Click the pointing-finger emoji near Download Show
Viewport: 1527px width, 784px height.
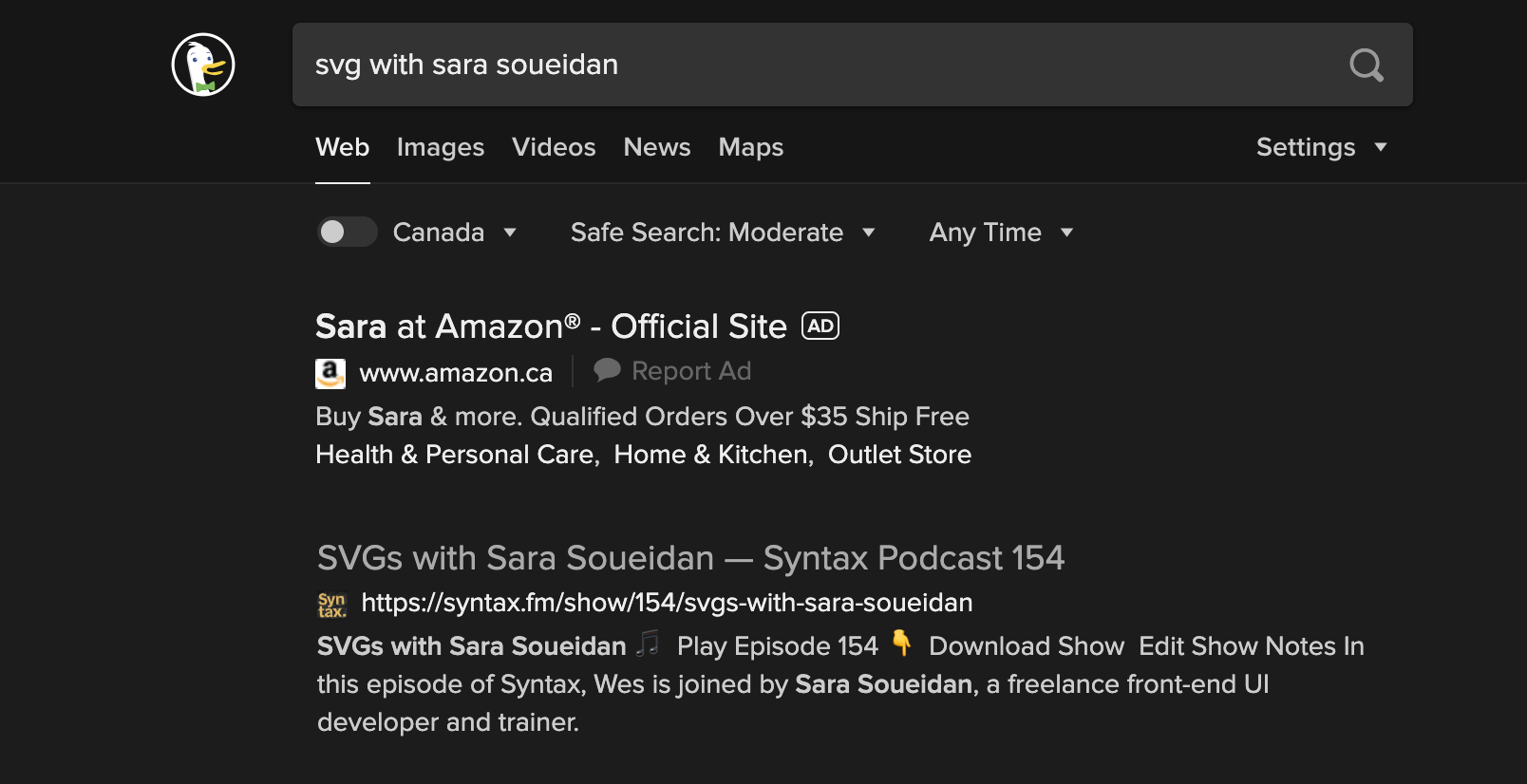coord(902,645)
